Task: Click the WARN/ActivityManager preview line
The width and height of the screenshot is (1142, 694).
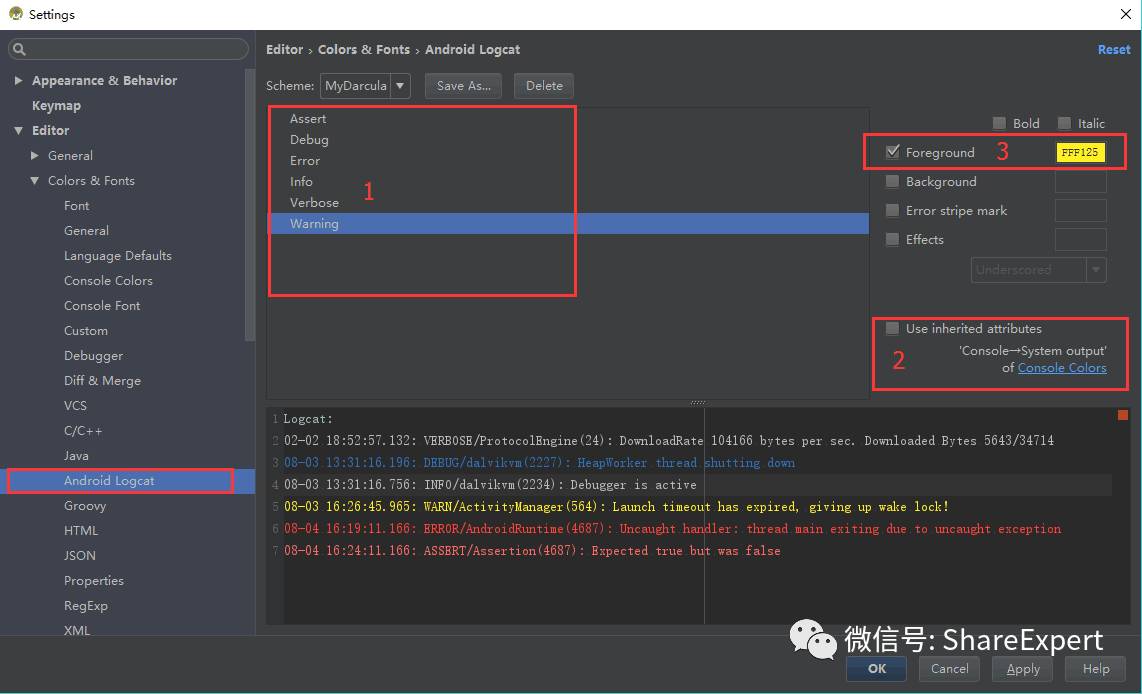Action: coord(616,507)
